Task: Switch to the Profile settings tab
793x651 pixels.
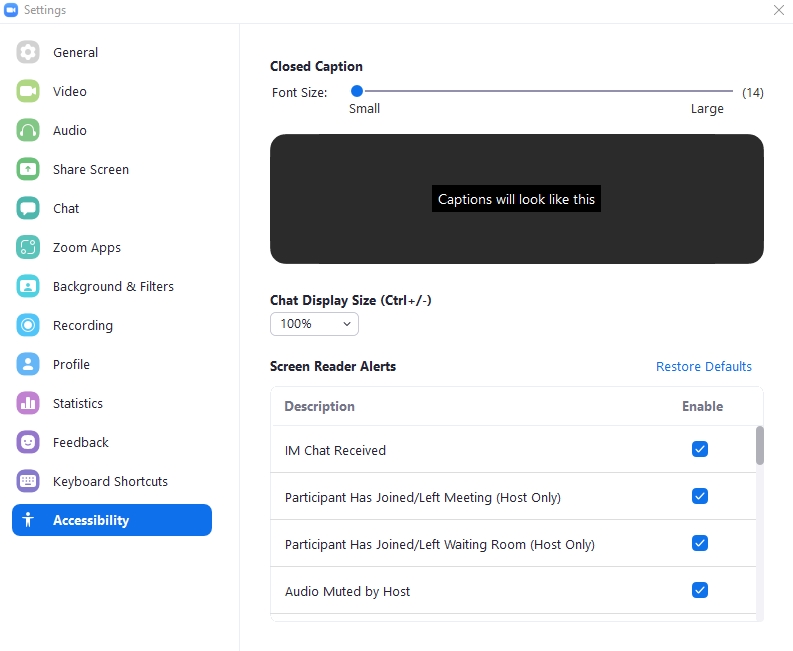Action: point(71,365)
